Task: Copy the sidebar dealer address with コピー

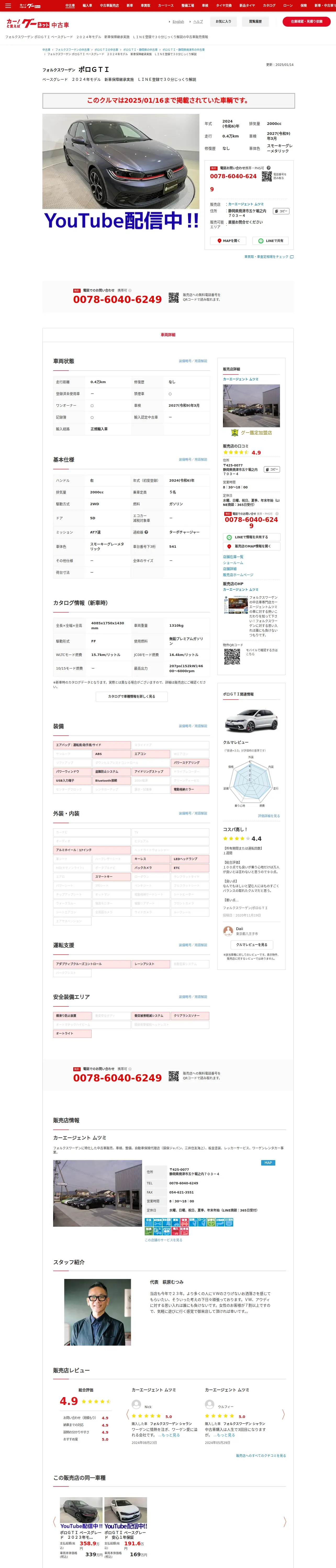Action: tap(271, 469)
